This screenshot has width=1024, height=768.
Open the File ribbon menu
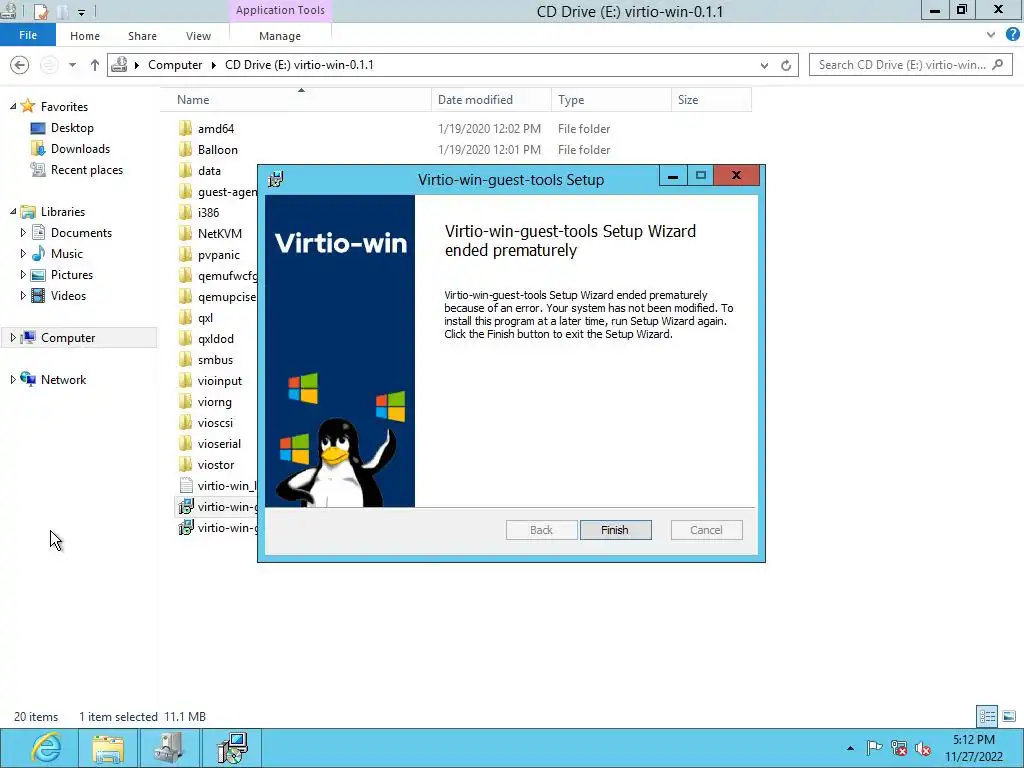click(27, 35)
